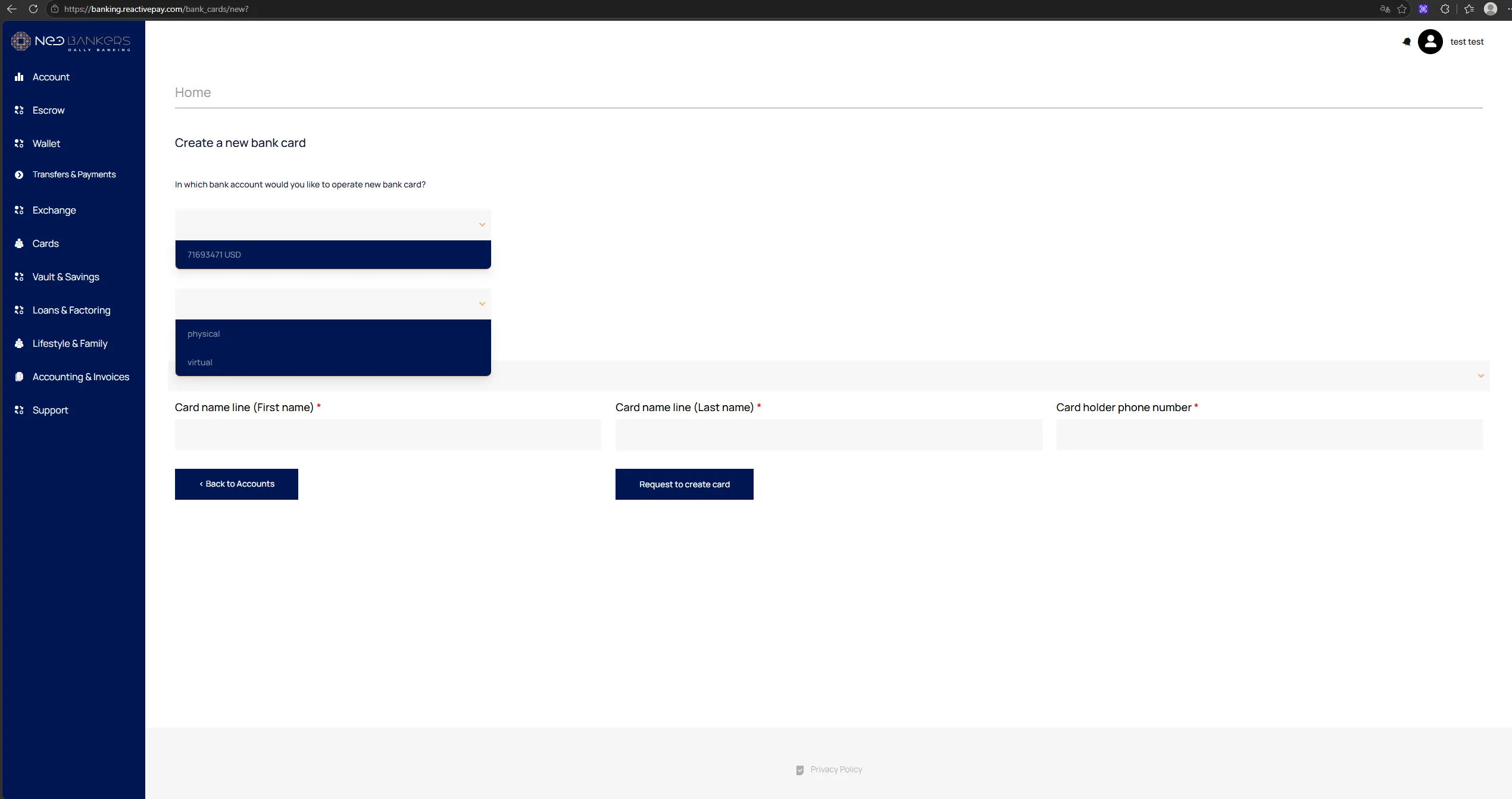Click the Account bar chart icon
Viewport: 1512px width, 799px height.
pos(19,77)
